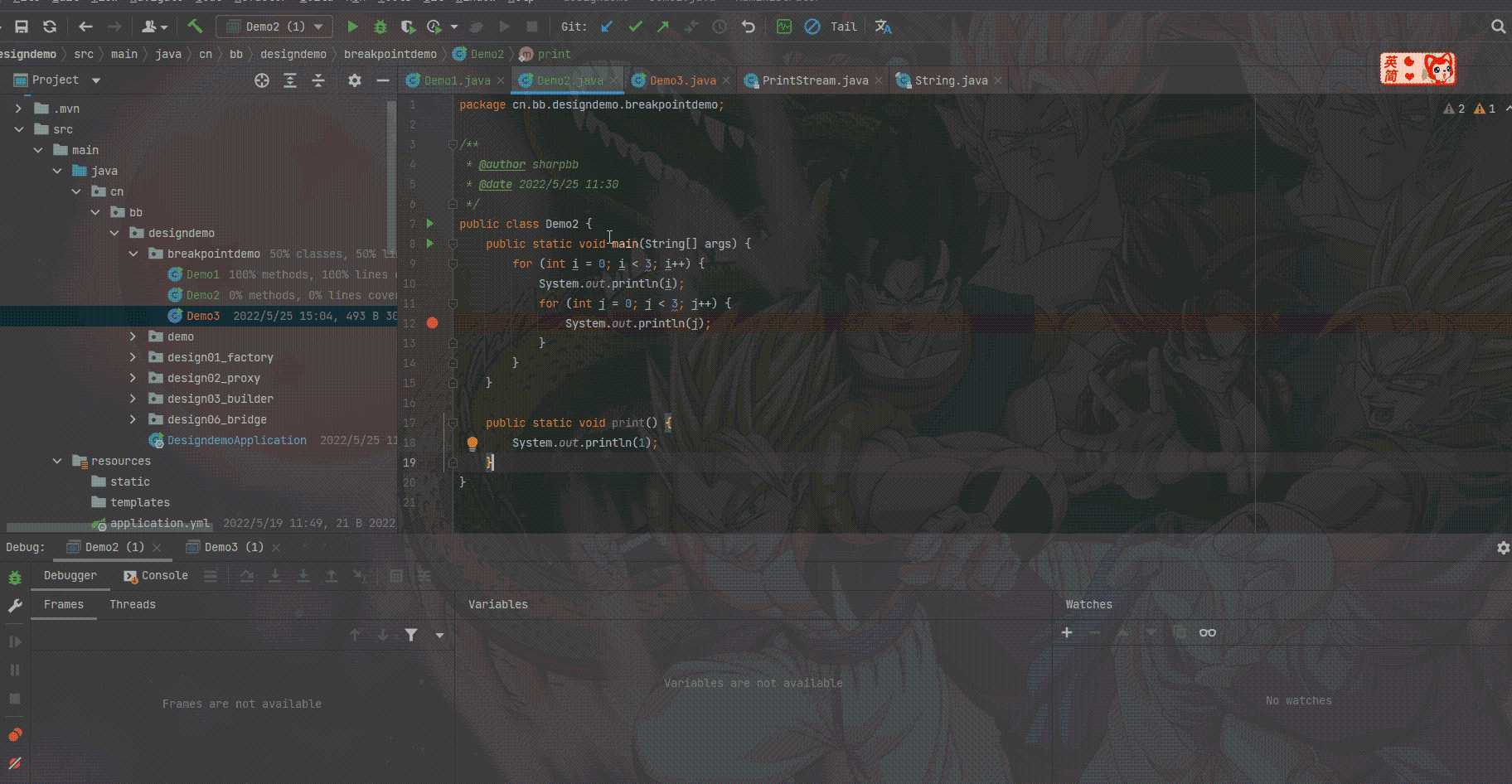The height and width of the screenshot is (784, 1512).
Task: Run Demo2 with the green play icon
Action: (352, 27)
